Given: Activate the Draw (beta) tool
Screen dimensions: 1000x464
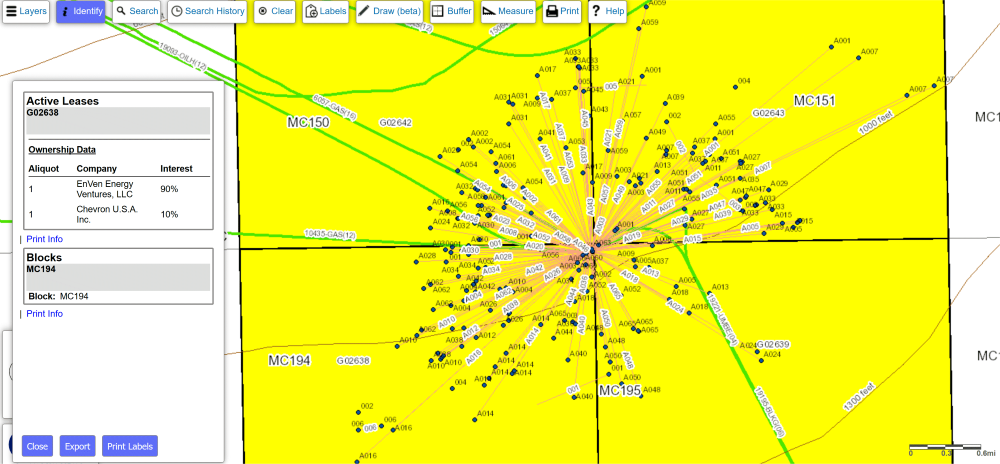Looking at the screenshot, I should point(390,11).
